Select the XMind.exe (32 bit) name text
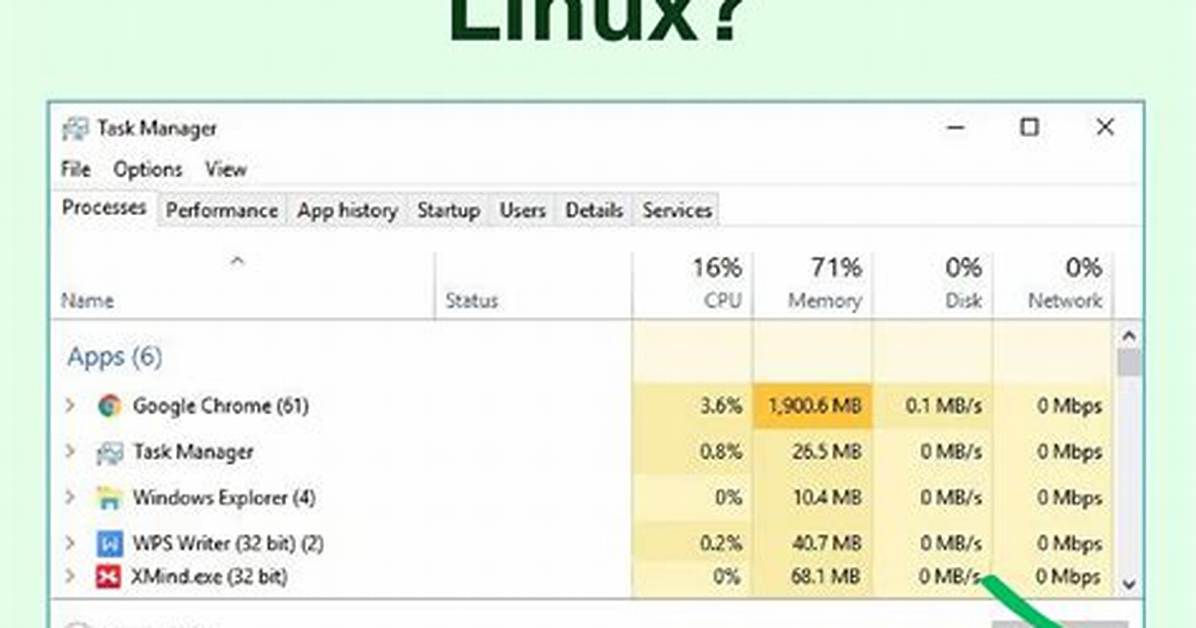 (209, 577)
